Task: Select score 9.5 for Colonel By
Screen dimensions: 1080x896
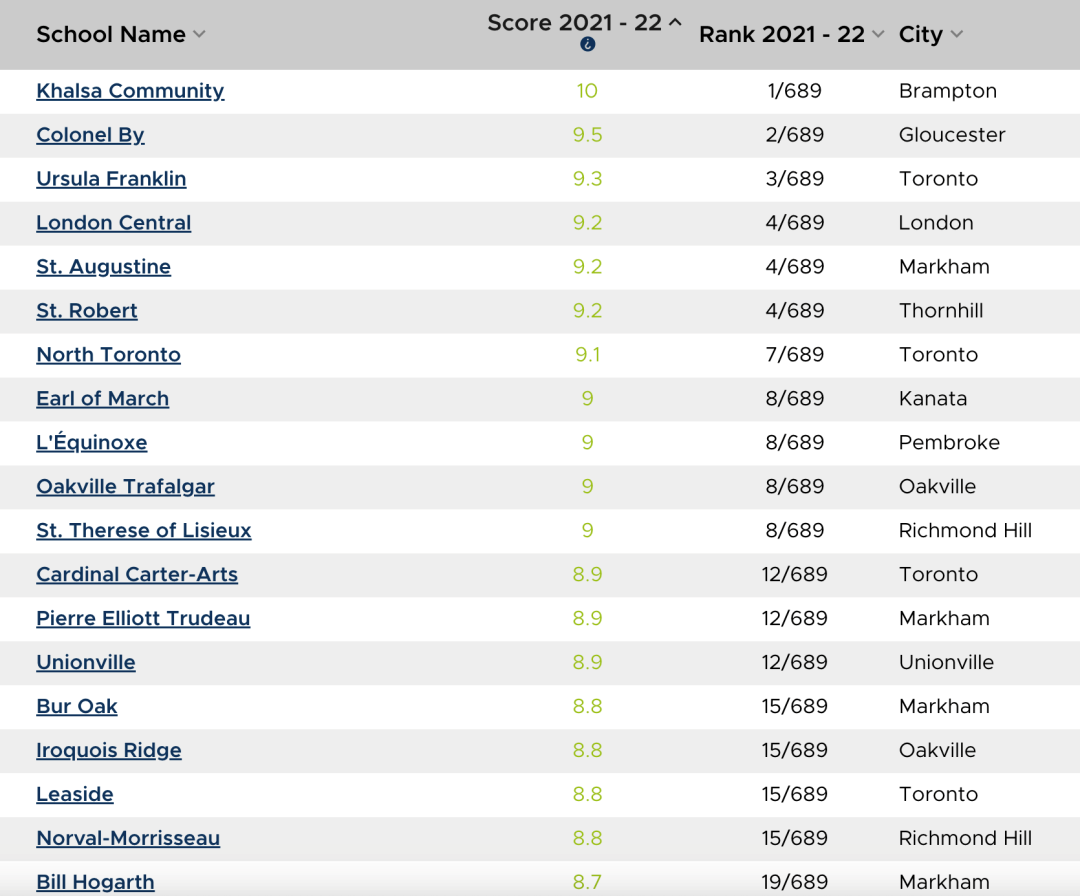Action: [588, 135]
